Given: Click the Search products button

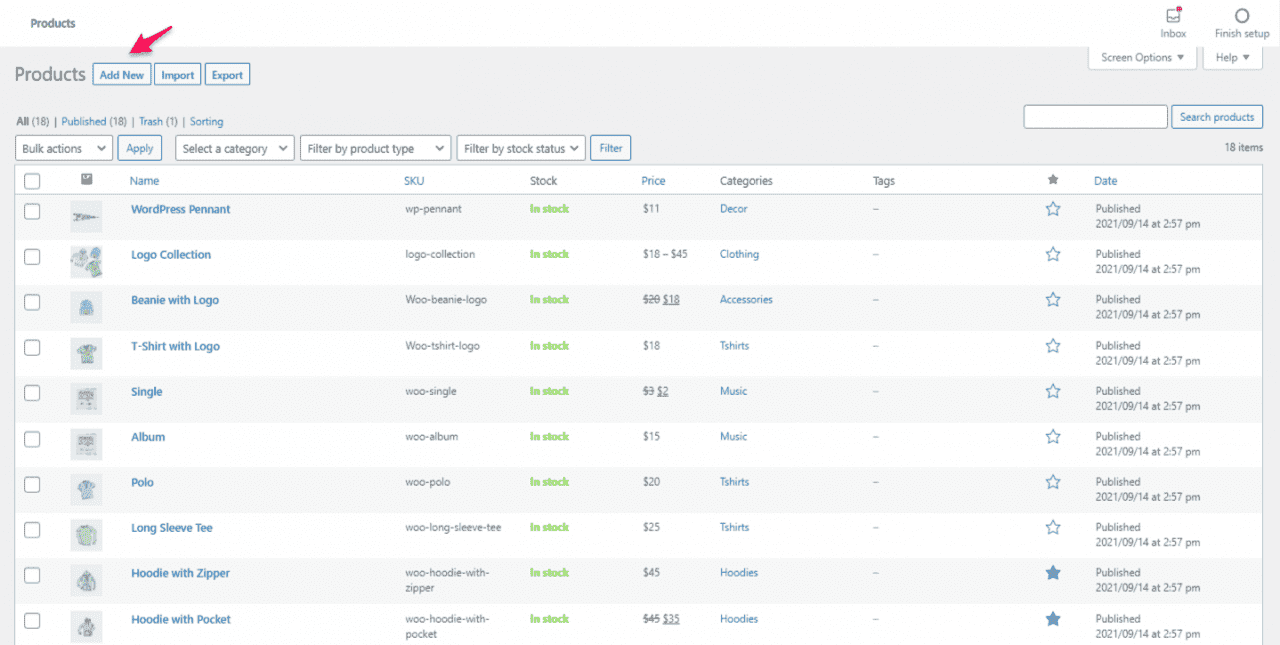Looking at the screenshot, I should pyautogui.click(x=1217, y=117).
